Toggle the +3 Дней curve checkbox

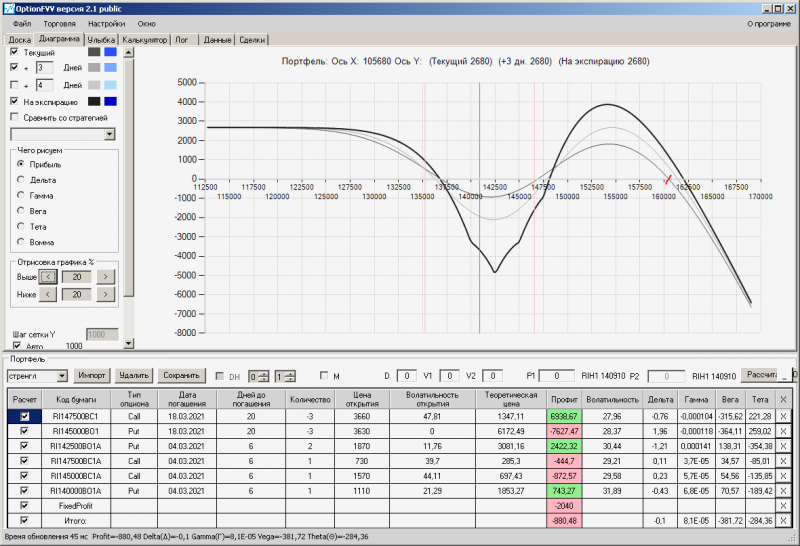pyautogui.click(x=14, y=67)
